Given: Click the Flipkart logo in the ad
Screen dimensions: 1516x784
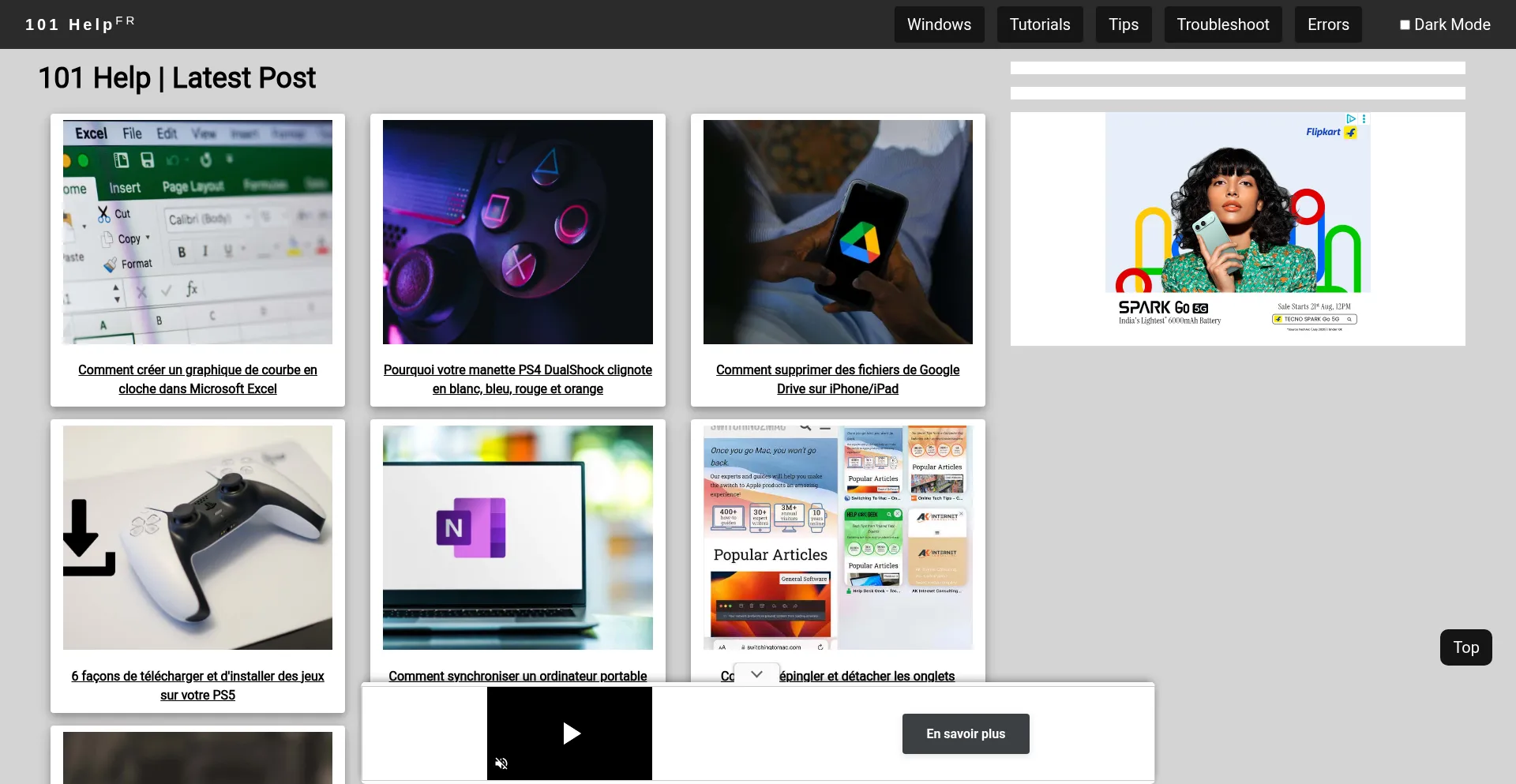Looking at the screenshot, I should (x=1330, y=132).
